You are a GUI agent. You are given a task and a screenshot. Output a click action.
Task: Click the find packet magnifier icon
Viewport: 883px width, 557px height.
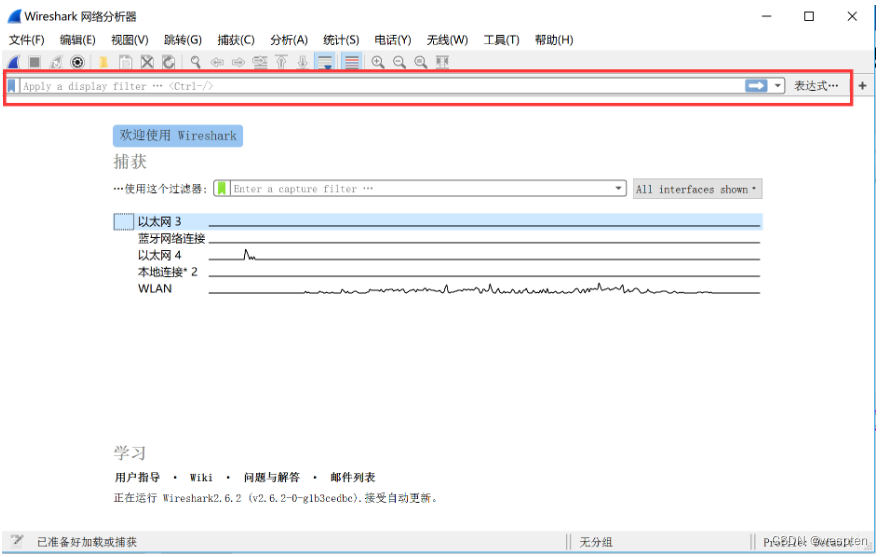click(x=195, y=62)
